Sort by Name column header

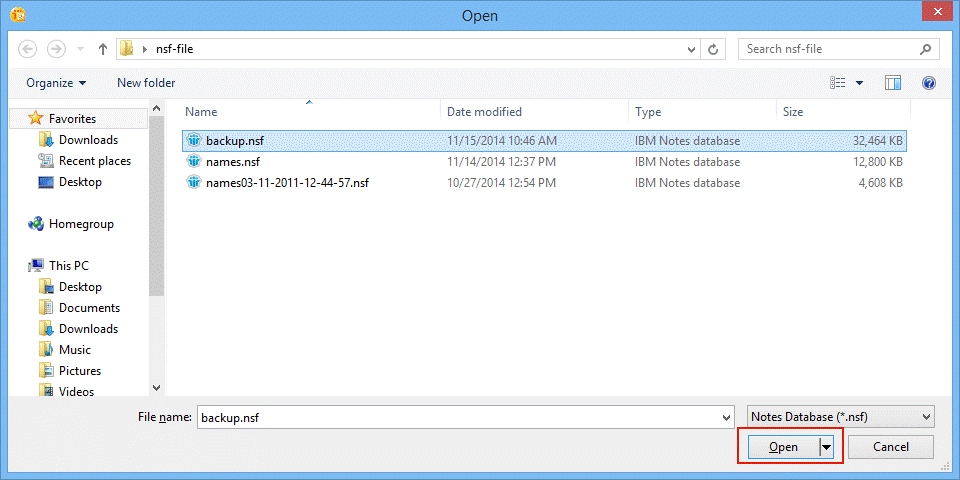[x=201, y=112]
